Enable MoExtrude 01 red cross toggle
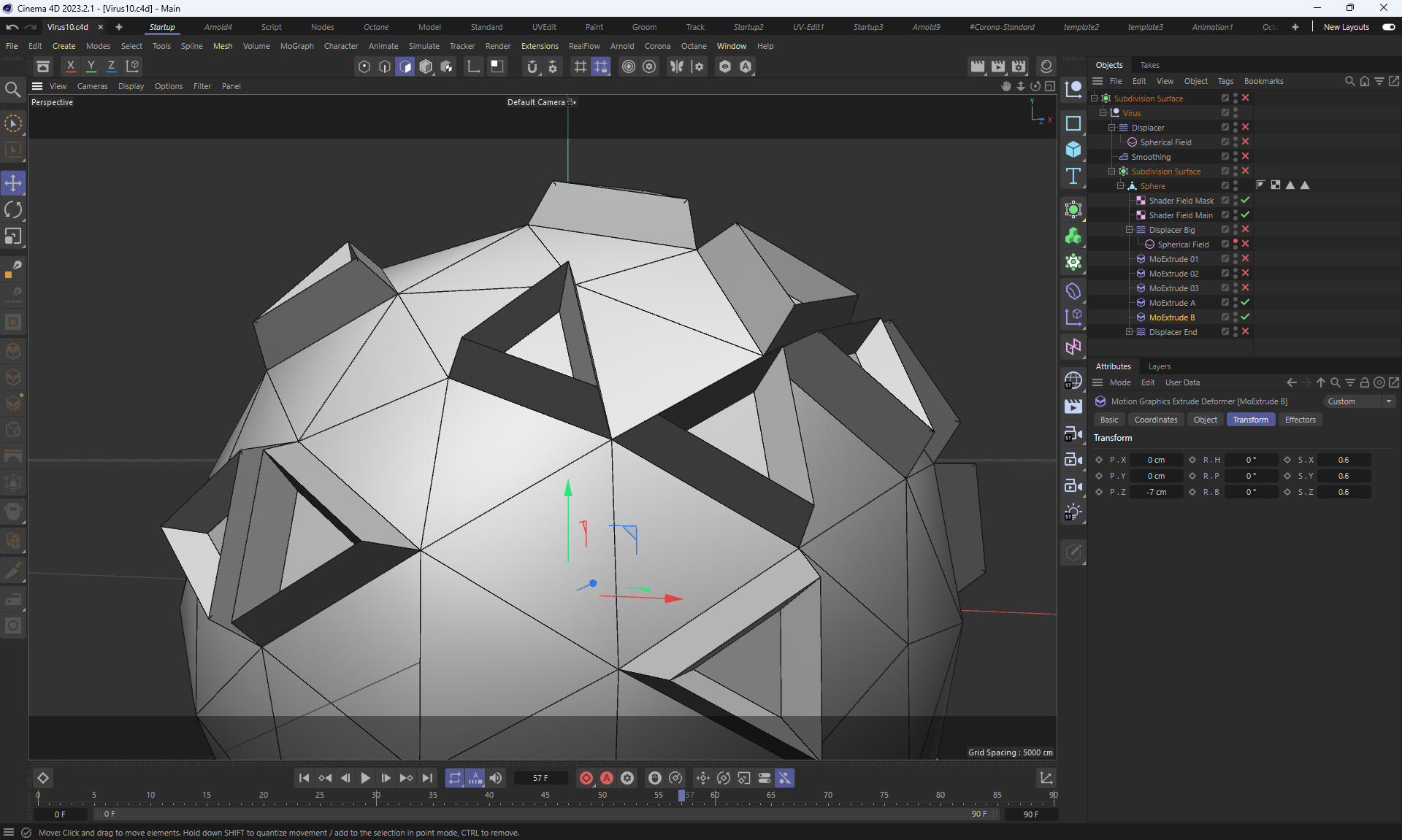This screenshot has width=1402, height=840. pos(1245,258)
